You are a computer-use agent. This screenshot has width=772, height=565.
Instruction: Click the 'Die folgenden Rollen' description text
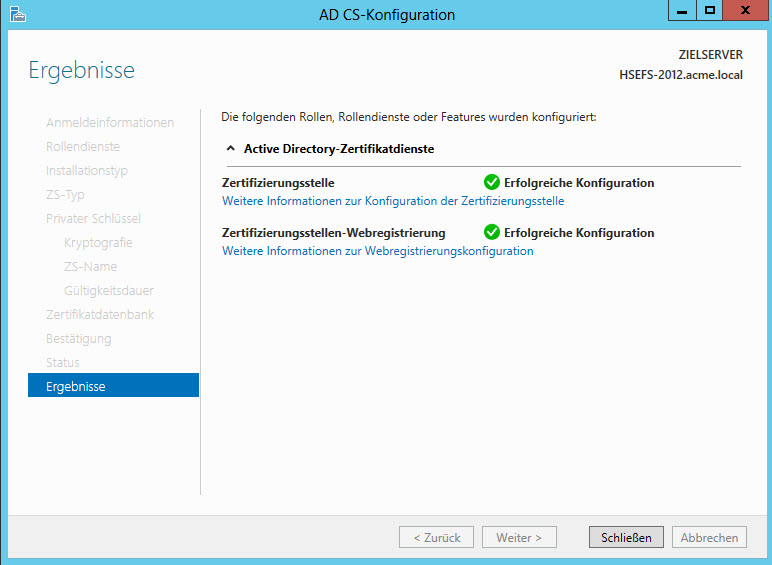click(409, 117)
